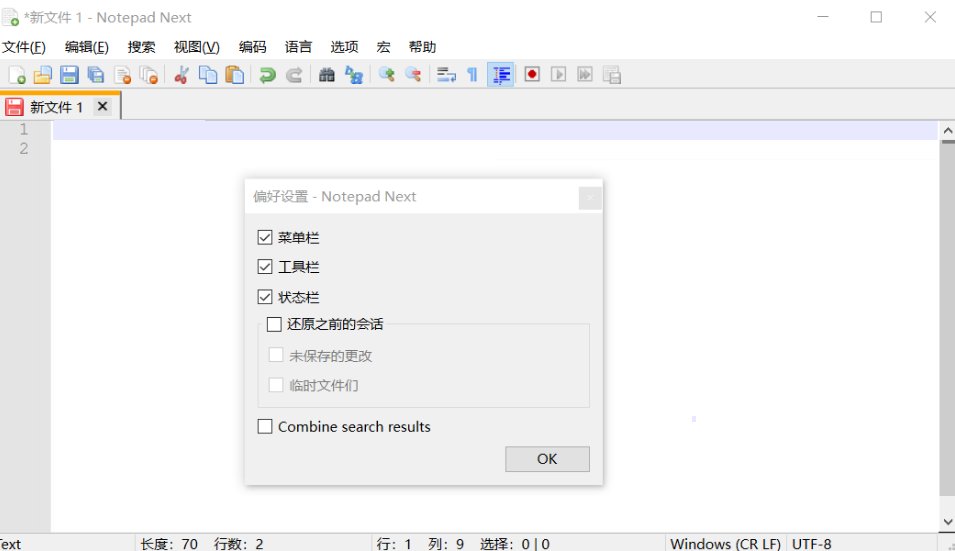The height and width of the screenshot is (551, 955).
Task: Click the Windows (CR LF) status entry
Action: coord(725,544)
